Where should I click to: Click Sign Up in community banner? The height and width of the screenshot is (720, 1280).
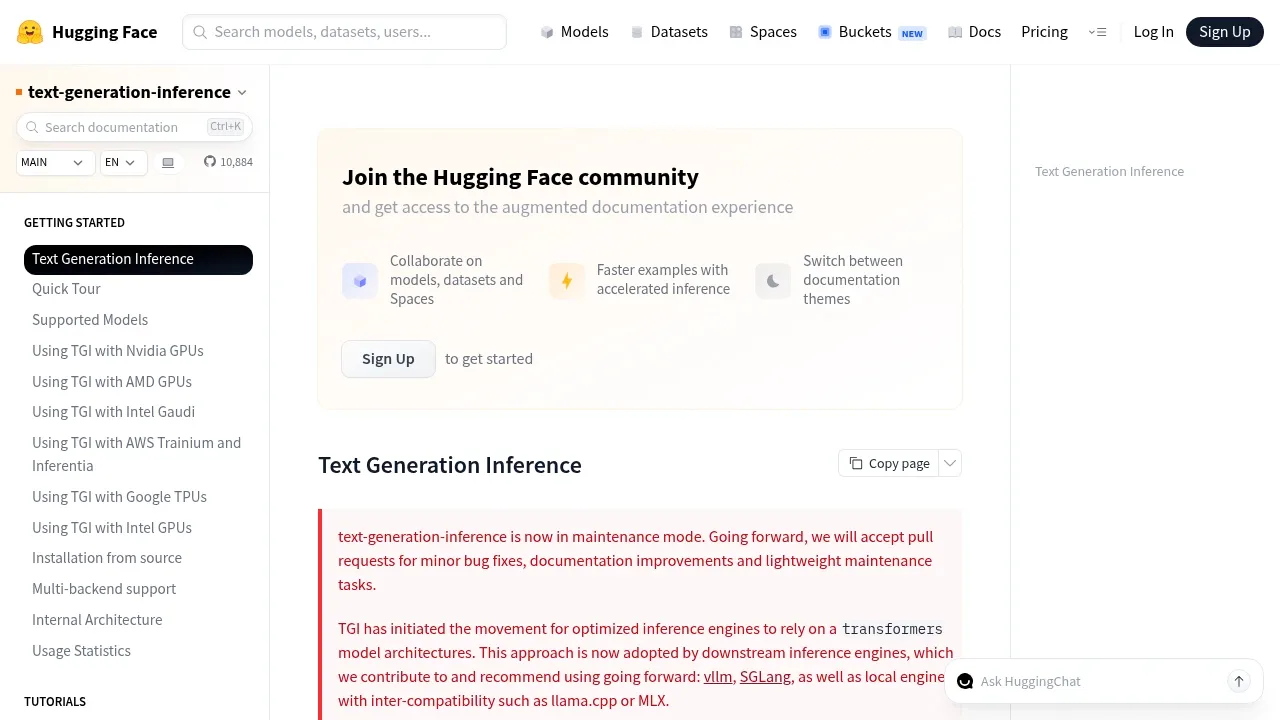coord(388,359)
